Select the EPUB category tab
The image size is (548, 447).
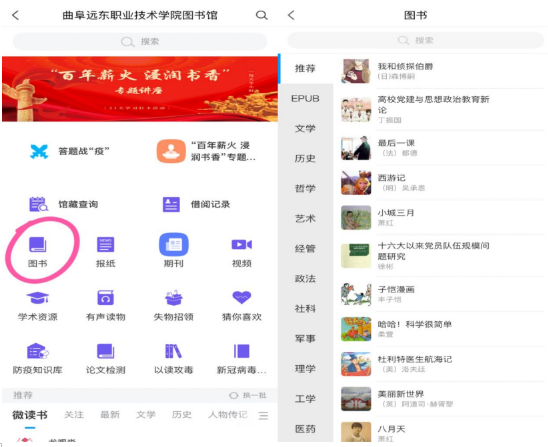(x=305, y=99)
